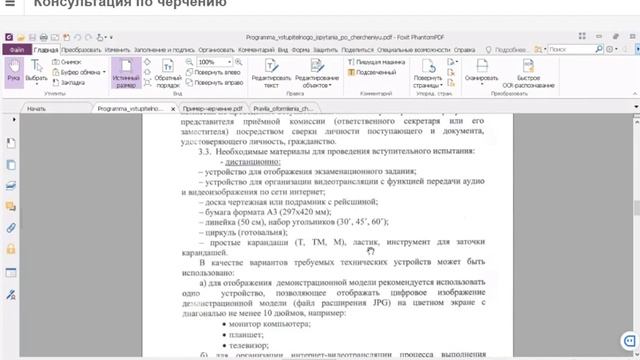Switch to the Изменить ribbon tab
The image size is (640, 360).
tap(117, 50)
